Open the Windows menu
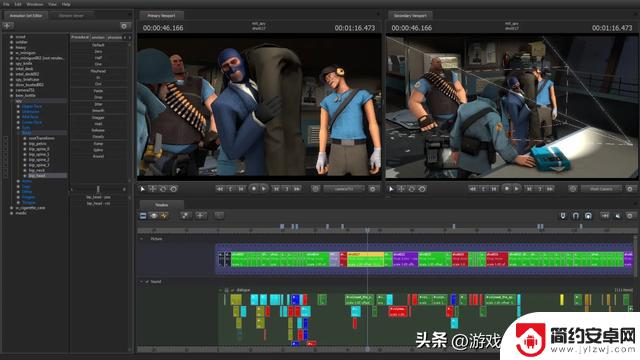The image size is (640, 360). point(35,4)
